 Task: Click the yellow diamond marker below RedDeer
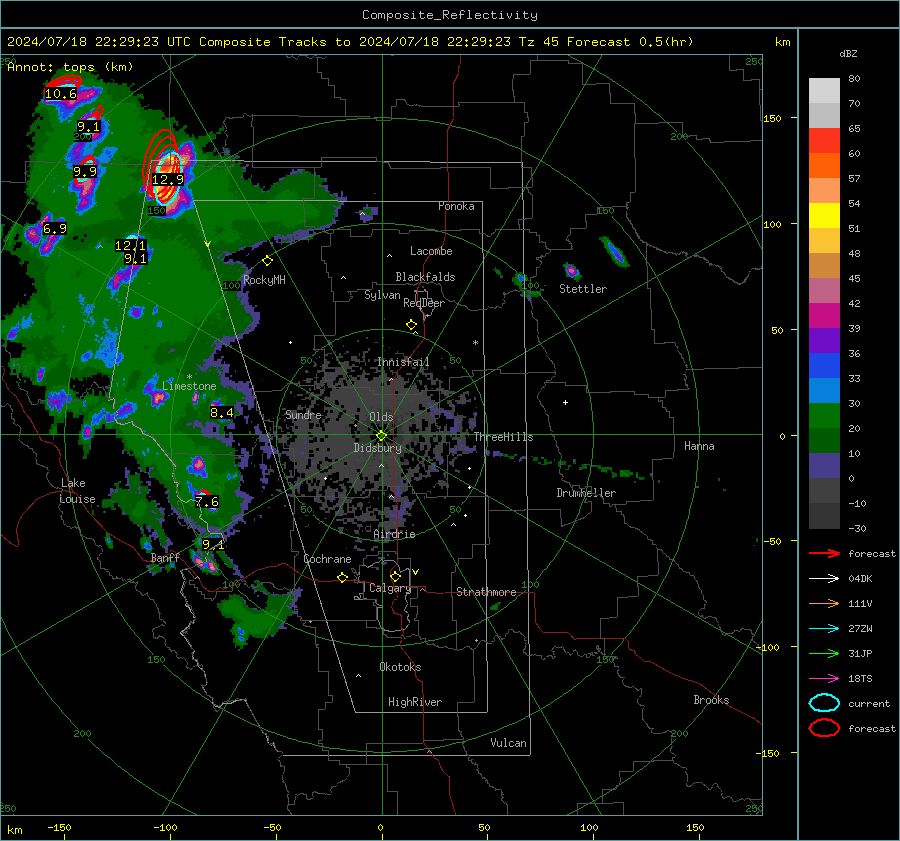411,325
